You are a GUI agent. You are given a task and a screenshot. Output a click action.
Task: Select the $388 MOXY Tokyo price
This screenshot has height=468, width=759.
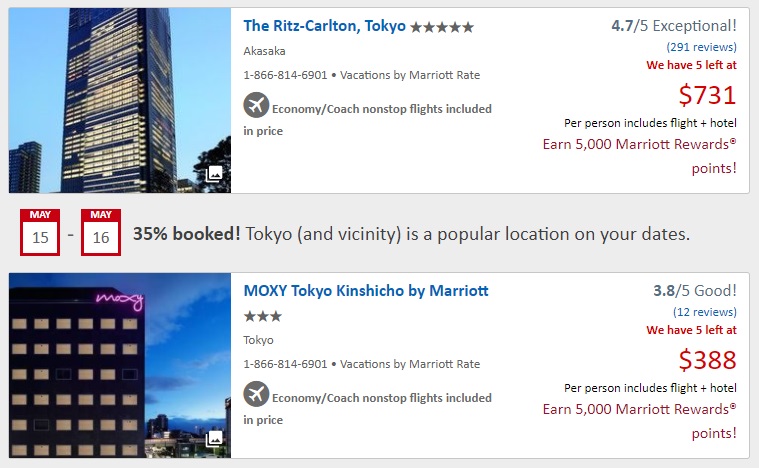pyautogui.click(x=707, y=360)
